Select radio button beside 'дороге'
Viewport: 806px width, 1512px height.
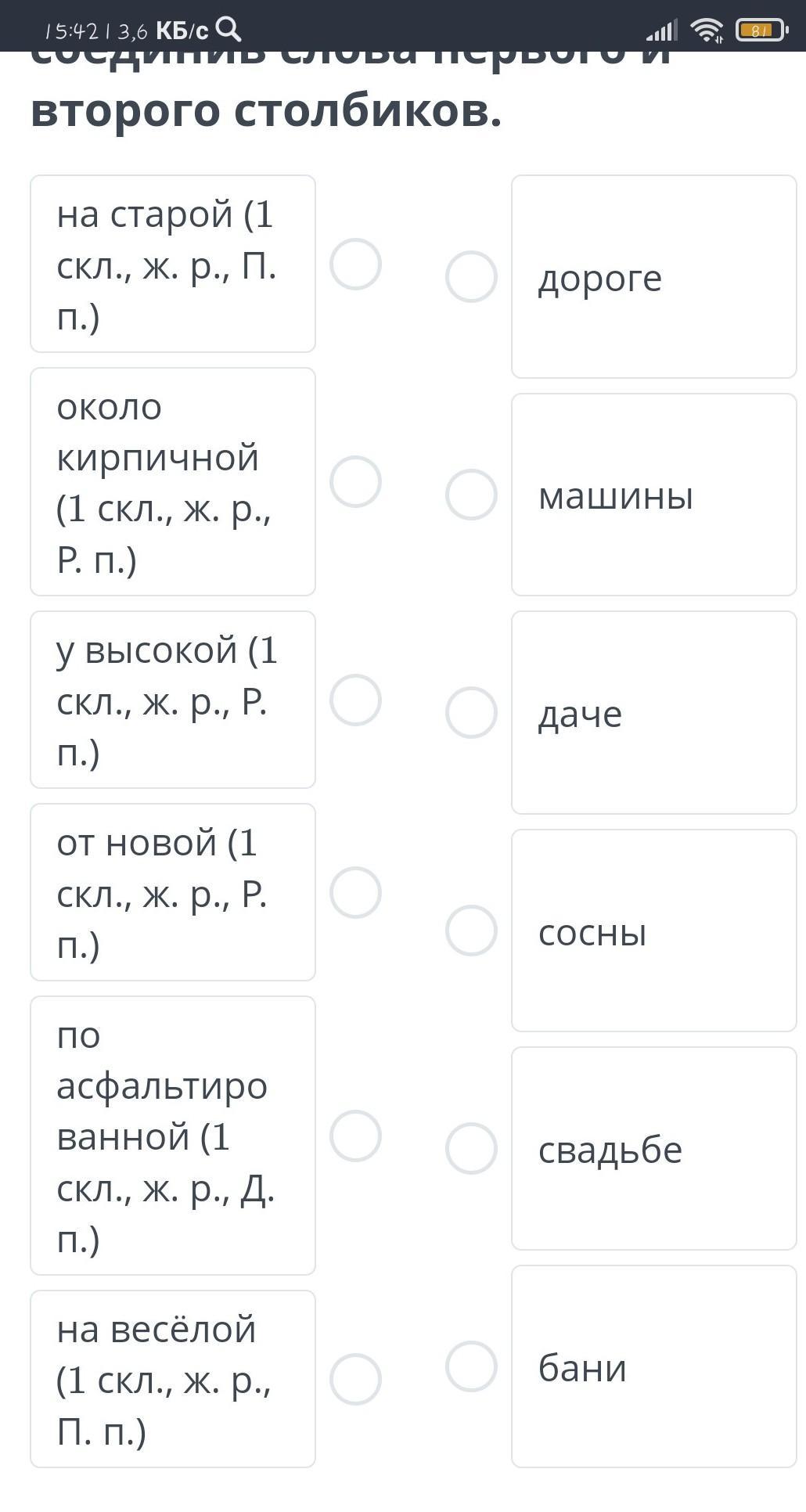click(x=471, y=277)
